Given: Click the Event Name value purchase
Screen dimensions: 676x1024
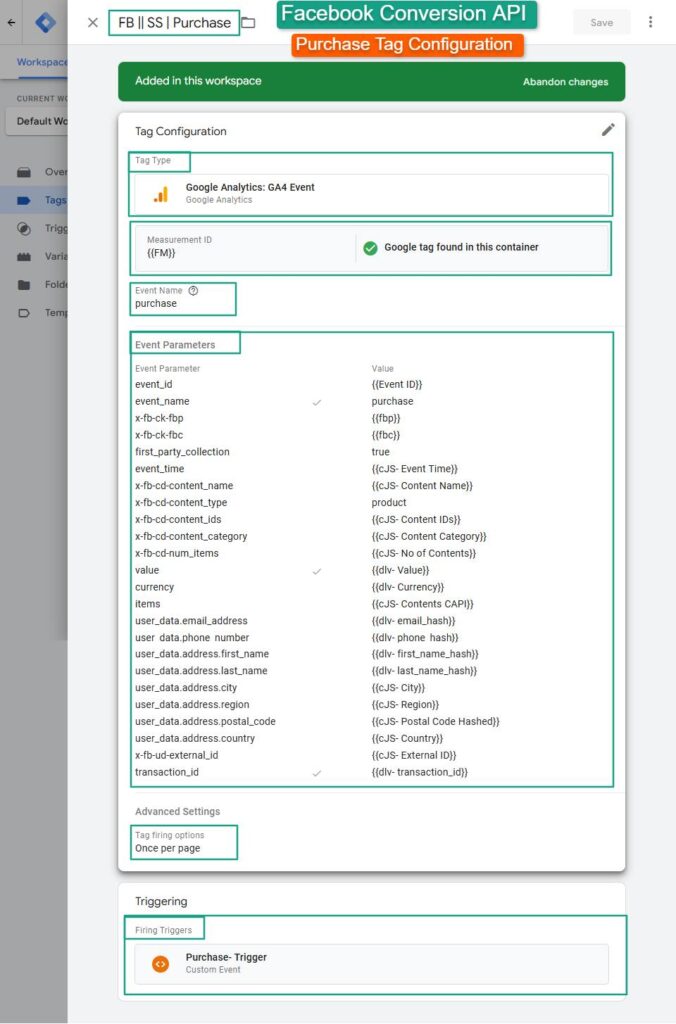Looking at the screenshot, I should click(155, 304).
